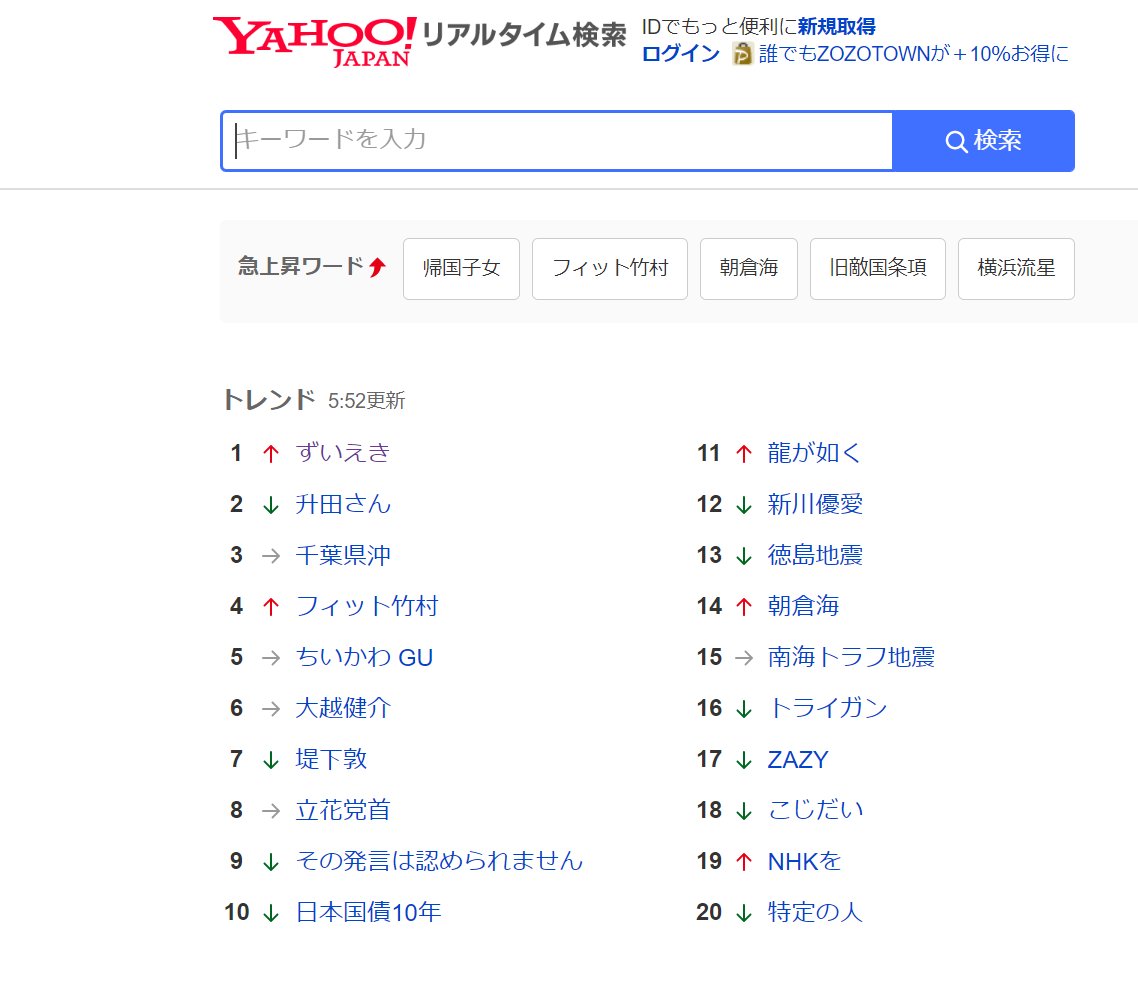Image resolution: width=1138 pixels, height=981 pixels.
Task: Open trend rank 17 ZAZY
Action: [798, 759]
